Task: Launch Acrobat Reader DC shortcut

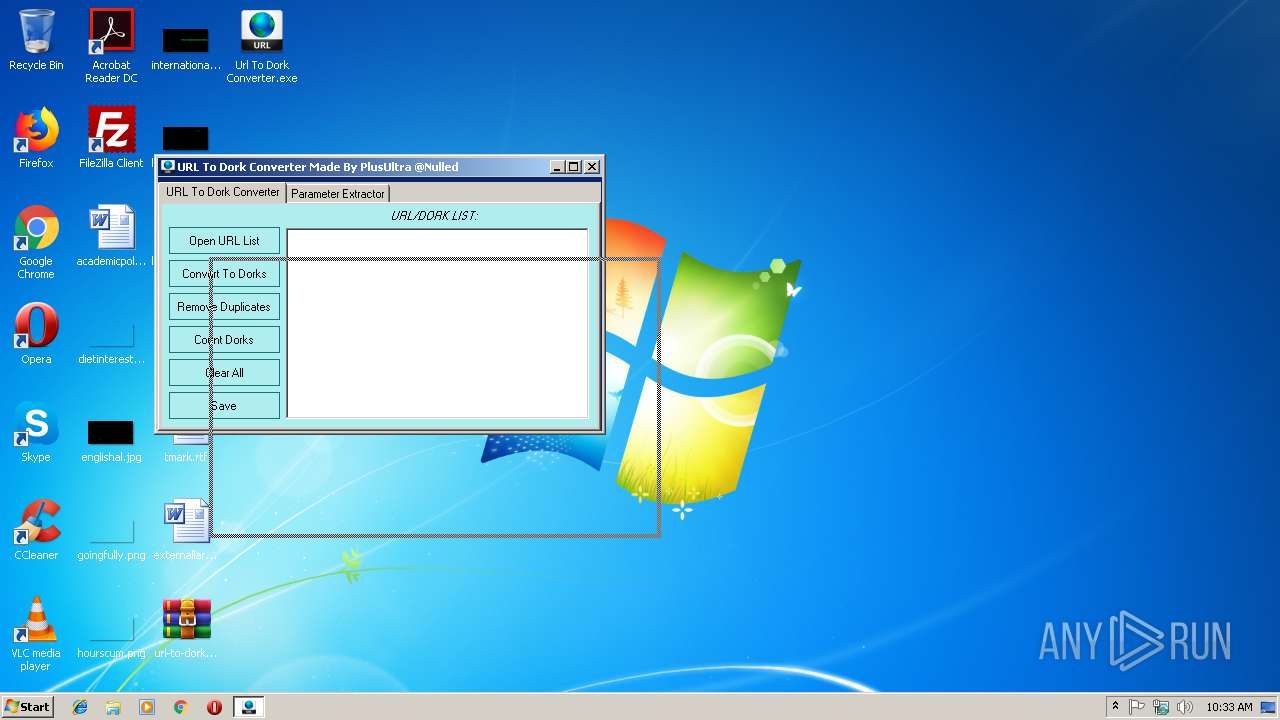Action: (x=111, y=46)
